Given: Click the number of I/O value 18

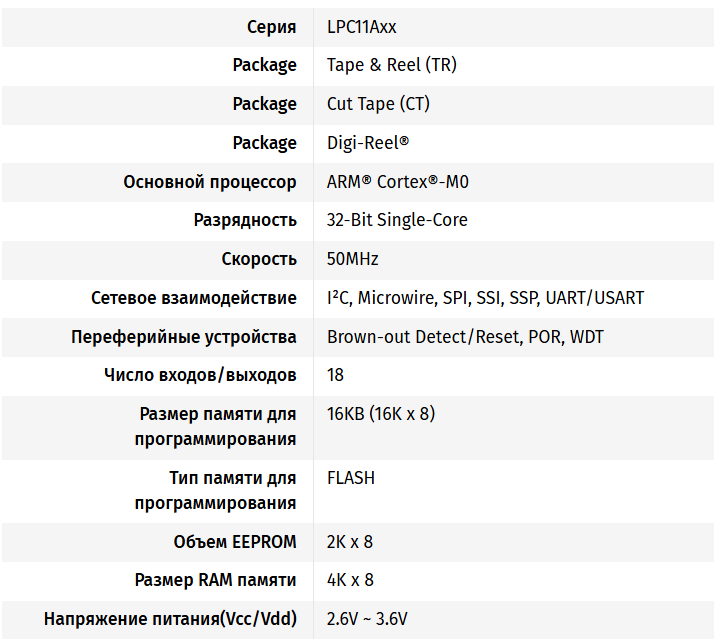Looking at the screenshot, I should pyautogui.click(x=336, y=375).
